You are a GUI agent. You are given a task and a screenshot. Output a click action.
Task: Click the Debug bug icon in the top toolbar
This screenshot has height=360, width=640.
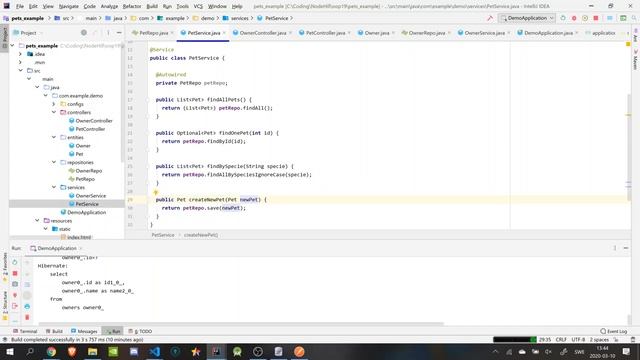click(x=574, y=18)
